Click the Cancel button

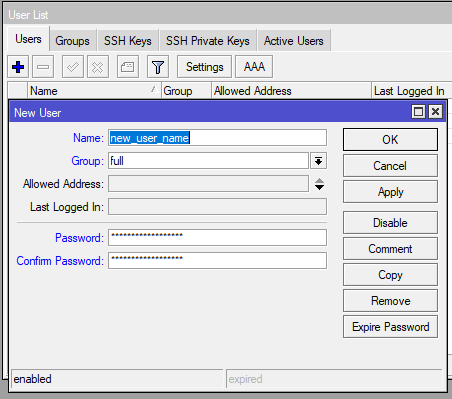tap(390, 166)
